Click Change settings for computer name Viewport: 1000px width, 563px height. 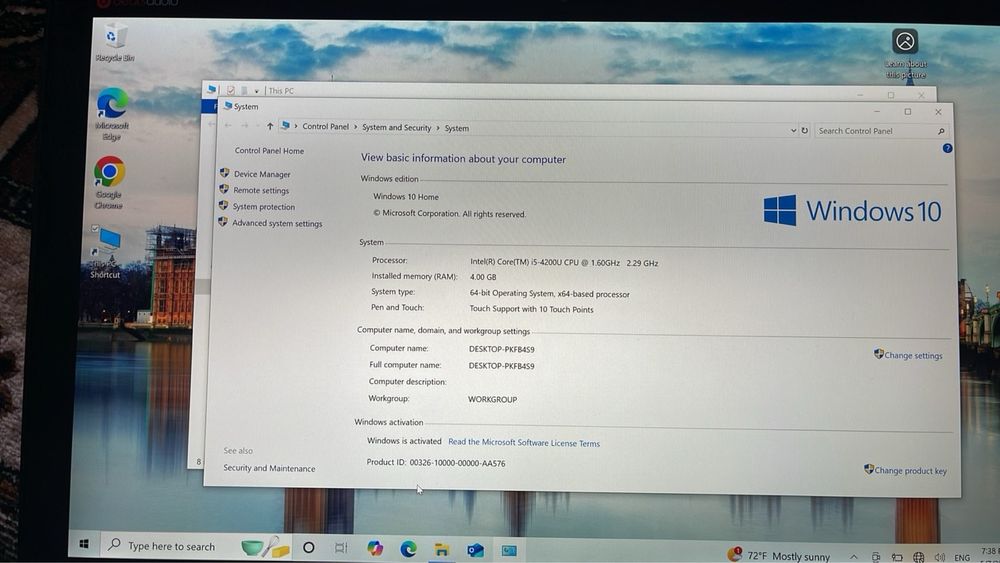point(913,355)
